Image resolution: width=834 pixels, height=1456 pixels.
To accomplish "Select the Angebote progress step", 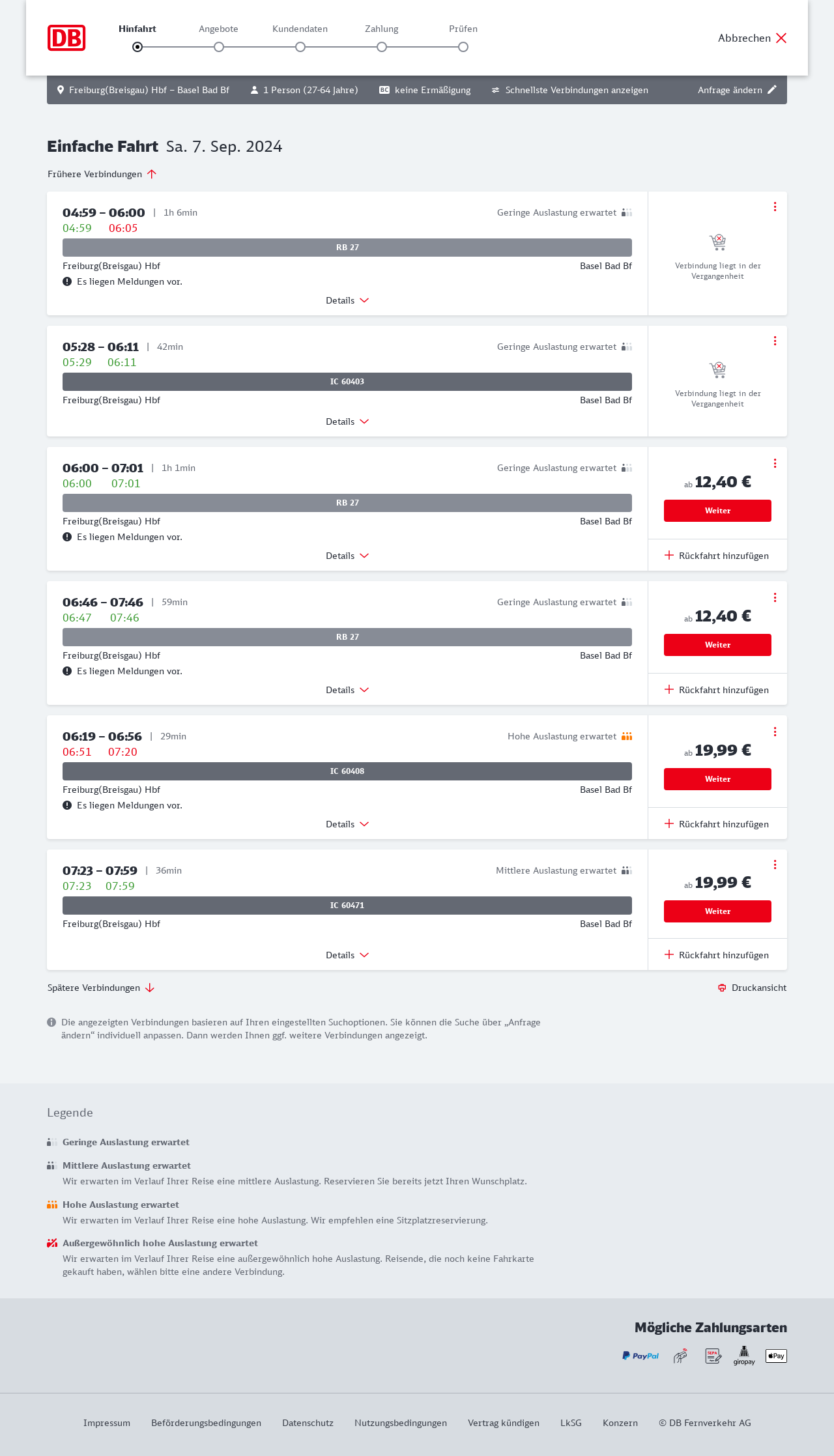I will point(219,47).
